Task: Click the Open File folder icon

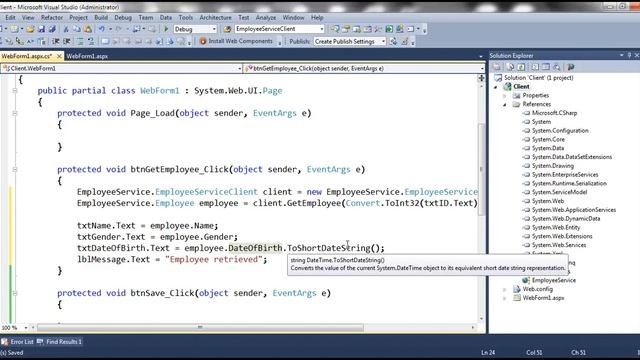Action: [30, 29]
